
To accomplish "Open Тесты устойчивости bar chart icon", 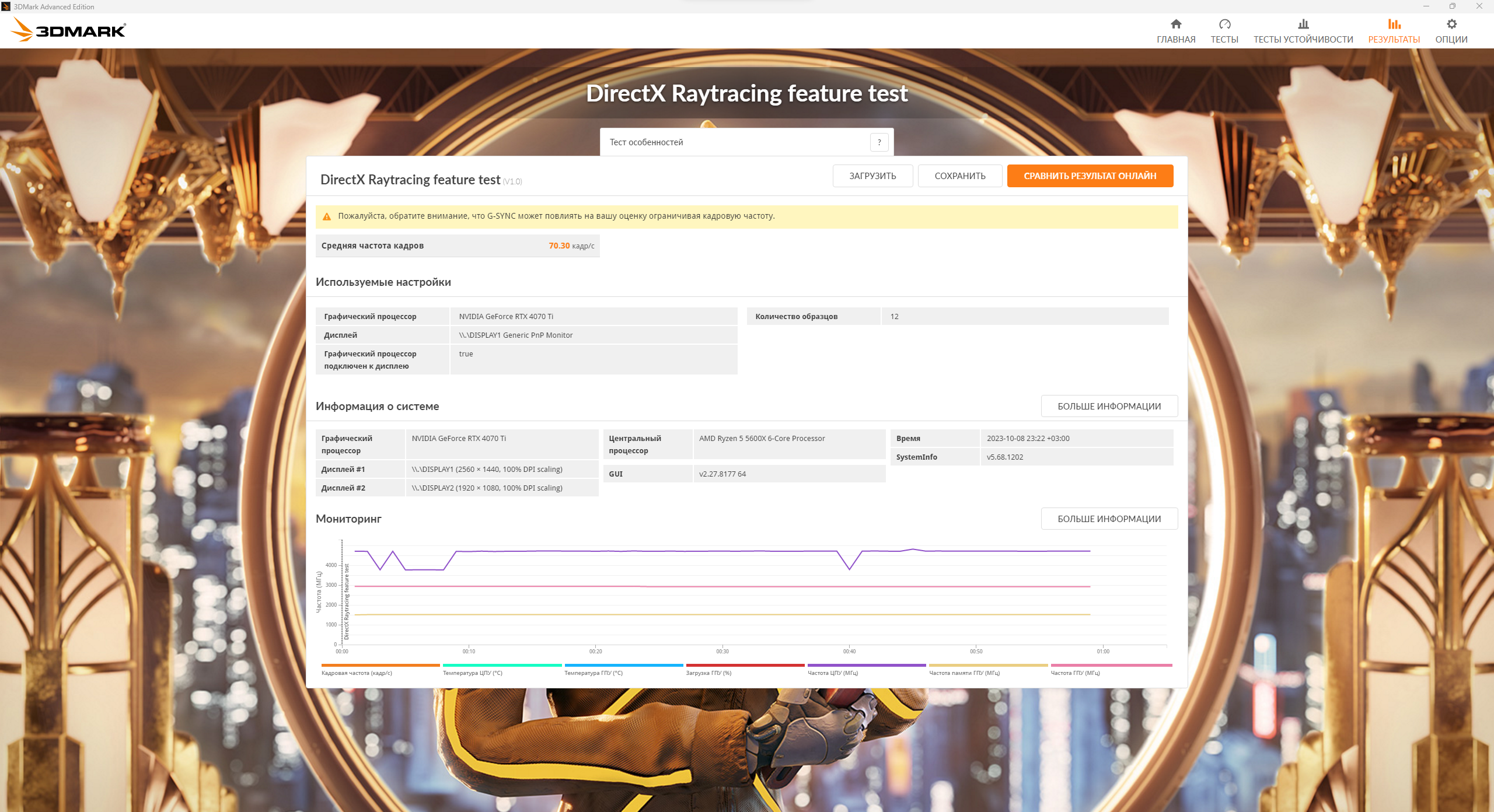I will (1303, 24).
